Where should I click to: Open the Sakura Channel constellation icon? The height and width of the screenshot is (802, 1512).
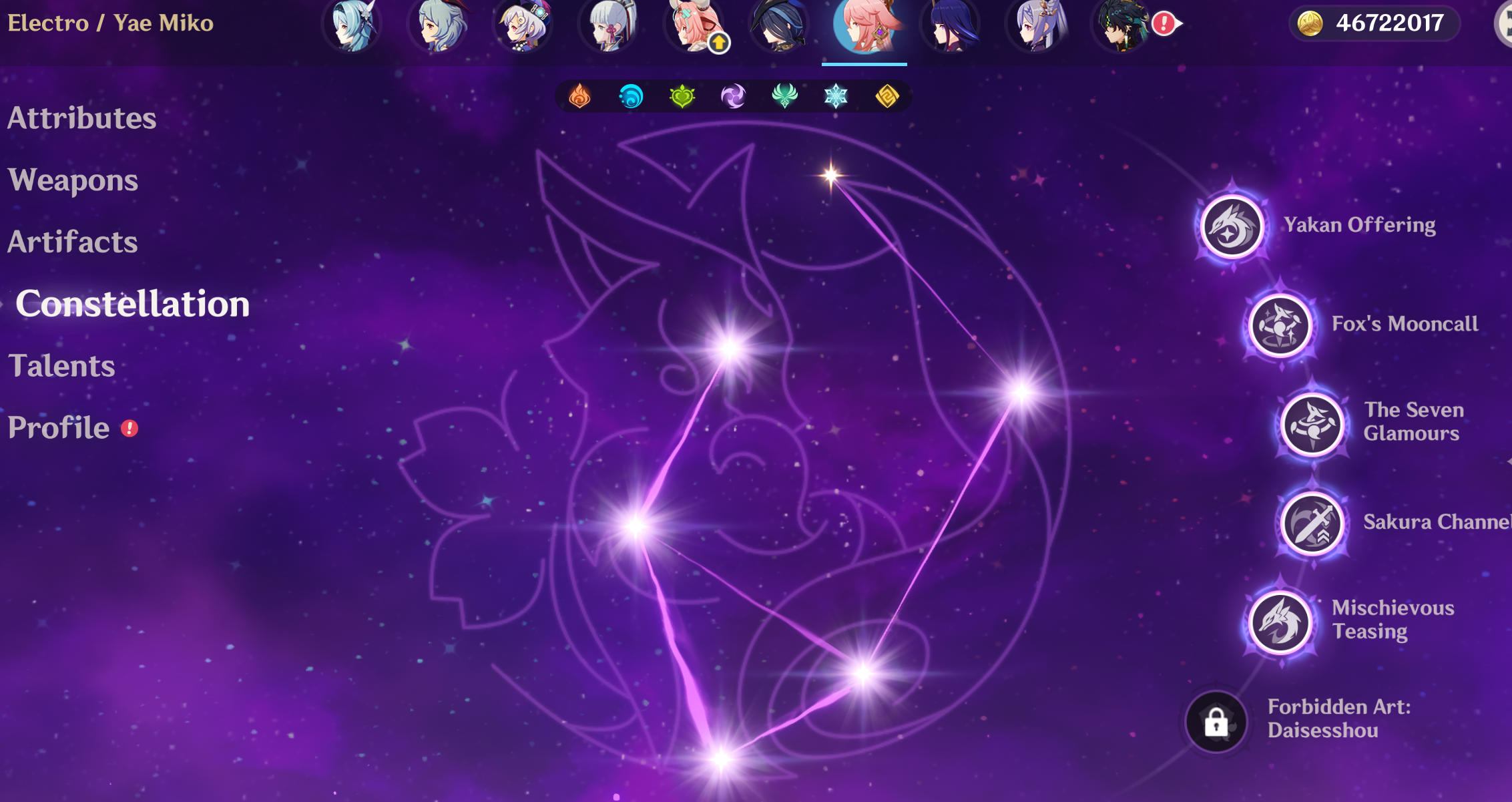pyautogui.click(x=1312, y=523)
